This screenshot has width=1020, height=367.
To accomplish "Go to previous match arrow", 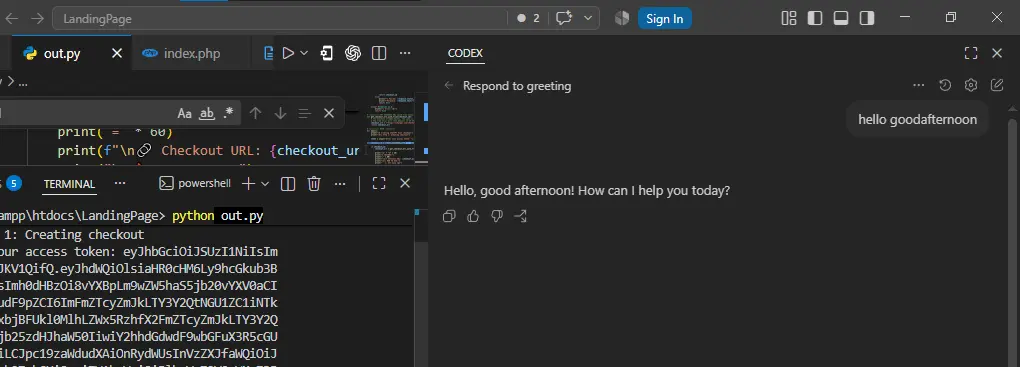I will pos(255,113).
